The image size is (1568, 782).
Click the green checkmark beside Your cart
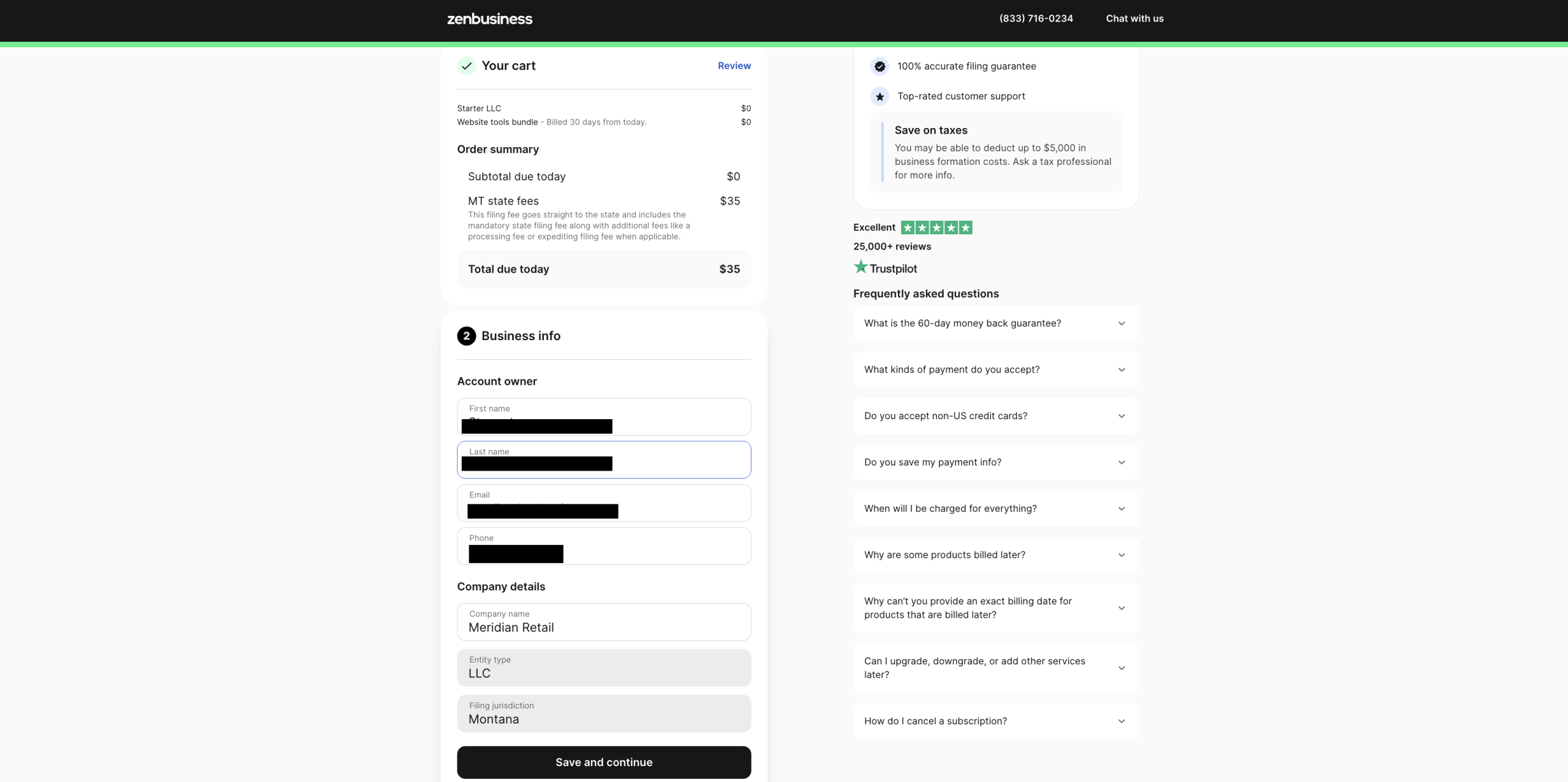click(x=466, y=66)
